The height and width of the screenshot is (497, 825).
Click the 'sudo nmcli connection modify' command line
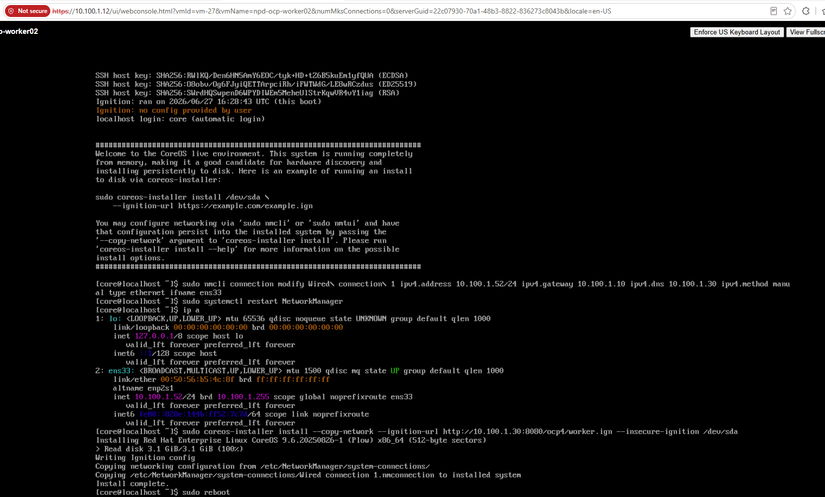(442, 288)
